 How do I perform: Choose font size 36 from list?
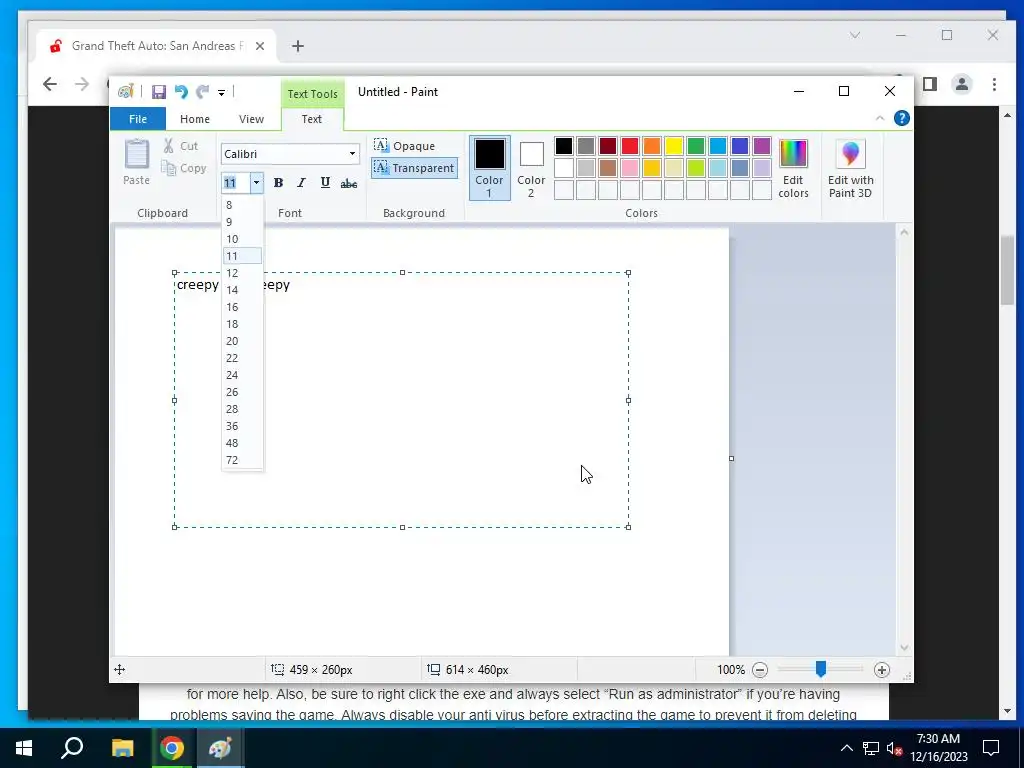242,426
